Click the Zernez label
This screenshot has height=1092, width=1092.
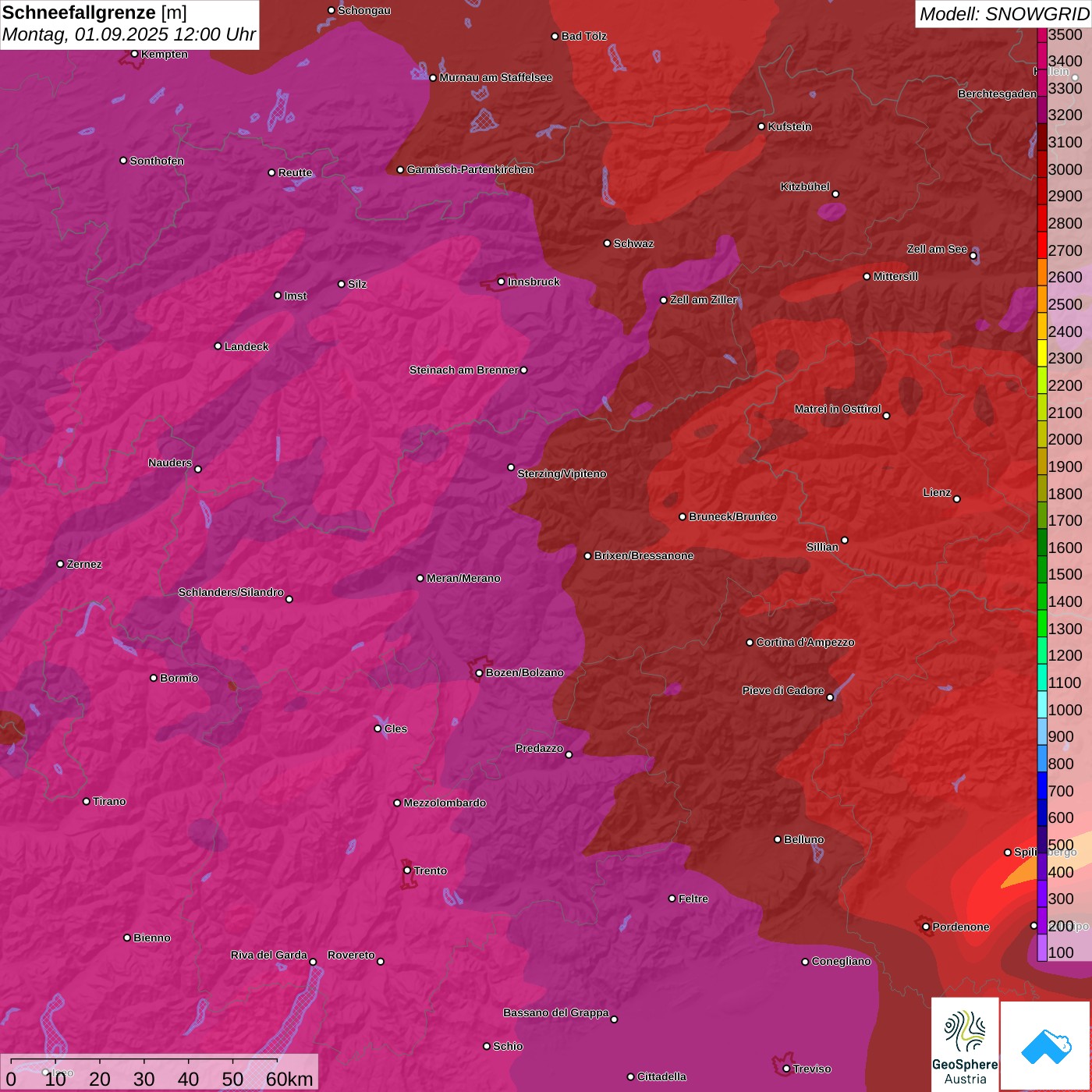(84, 564)
